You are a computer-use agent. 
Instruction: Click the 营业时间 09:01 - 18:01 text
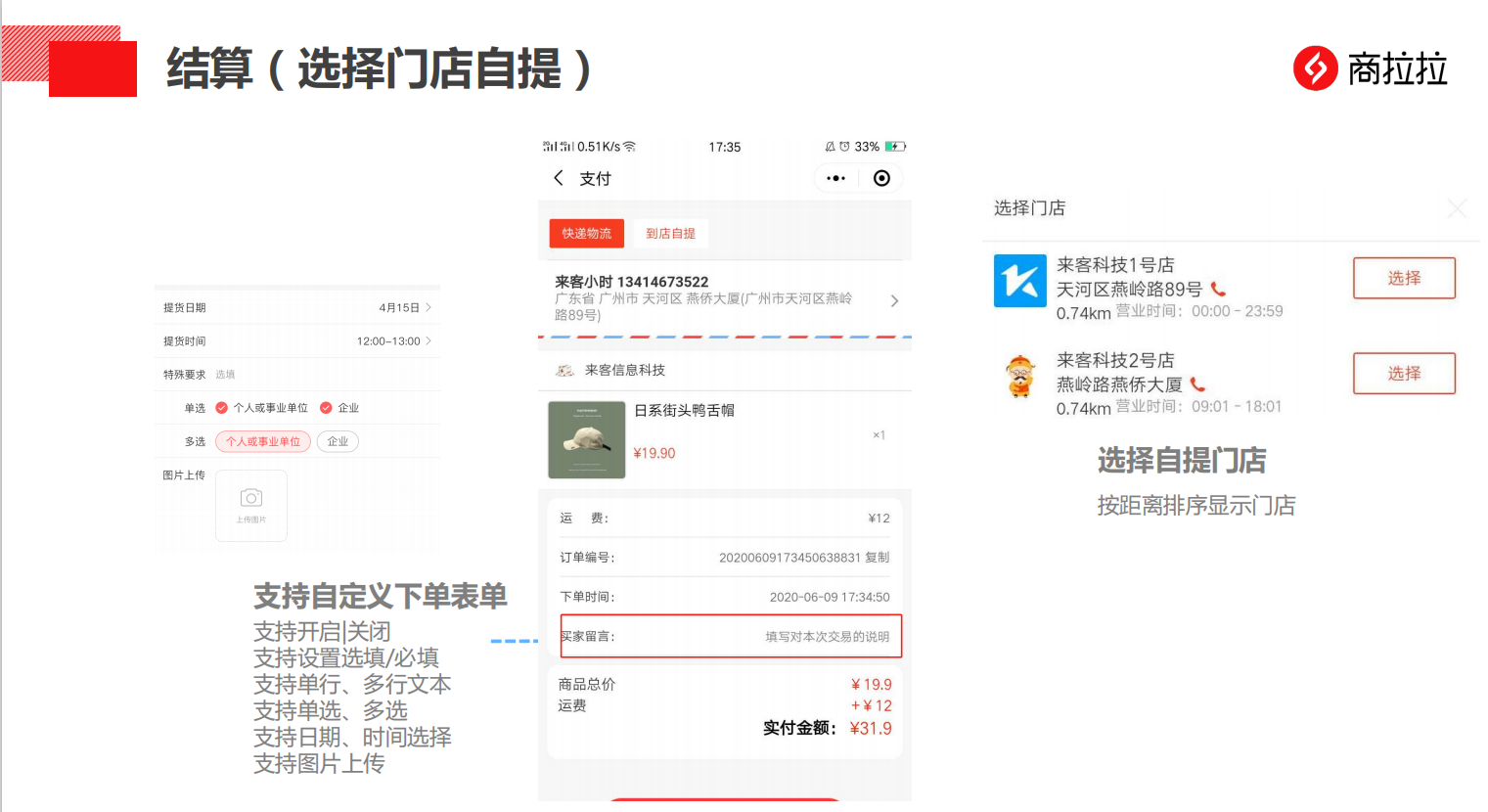1198,406
